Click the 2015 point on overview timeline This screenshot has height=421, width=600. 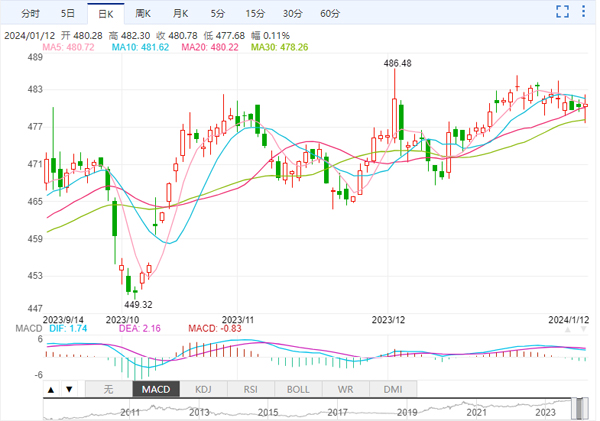(x=268, y=412)
